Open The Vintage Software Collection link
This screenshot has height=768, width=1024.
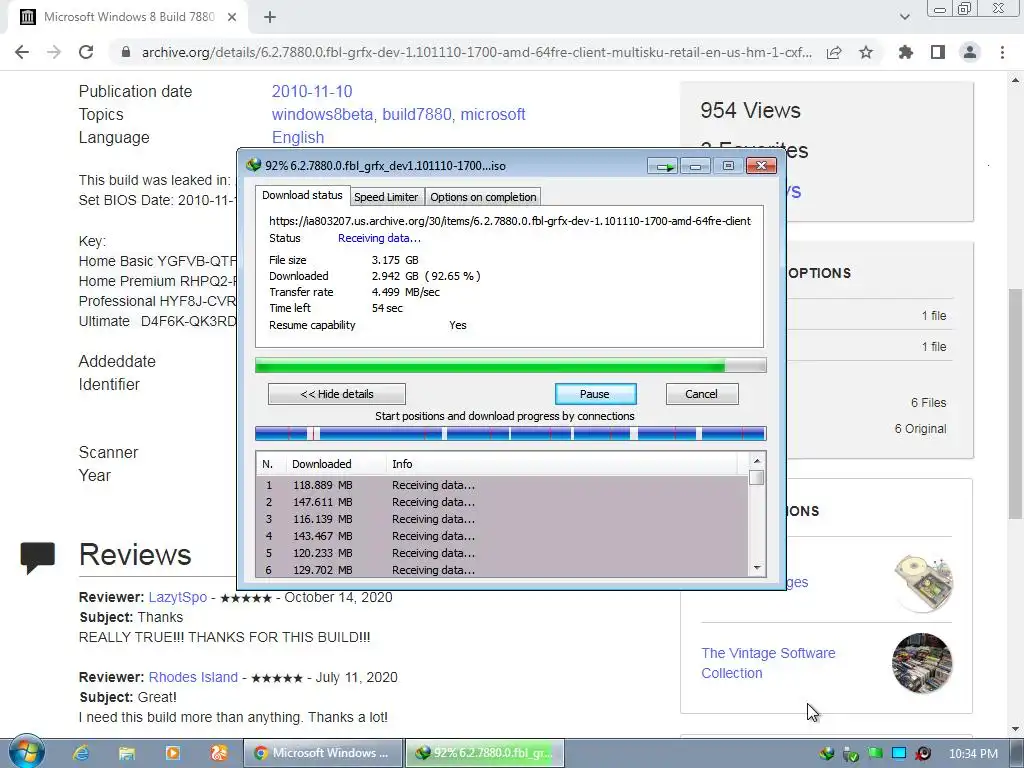768,663
